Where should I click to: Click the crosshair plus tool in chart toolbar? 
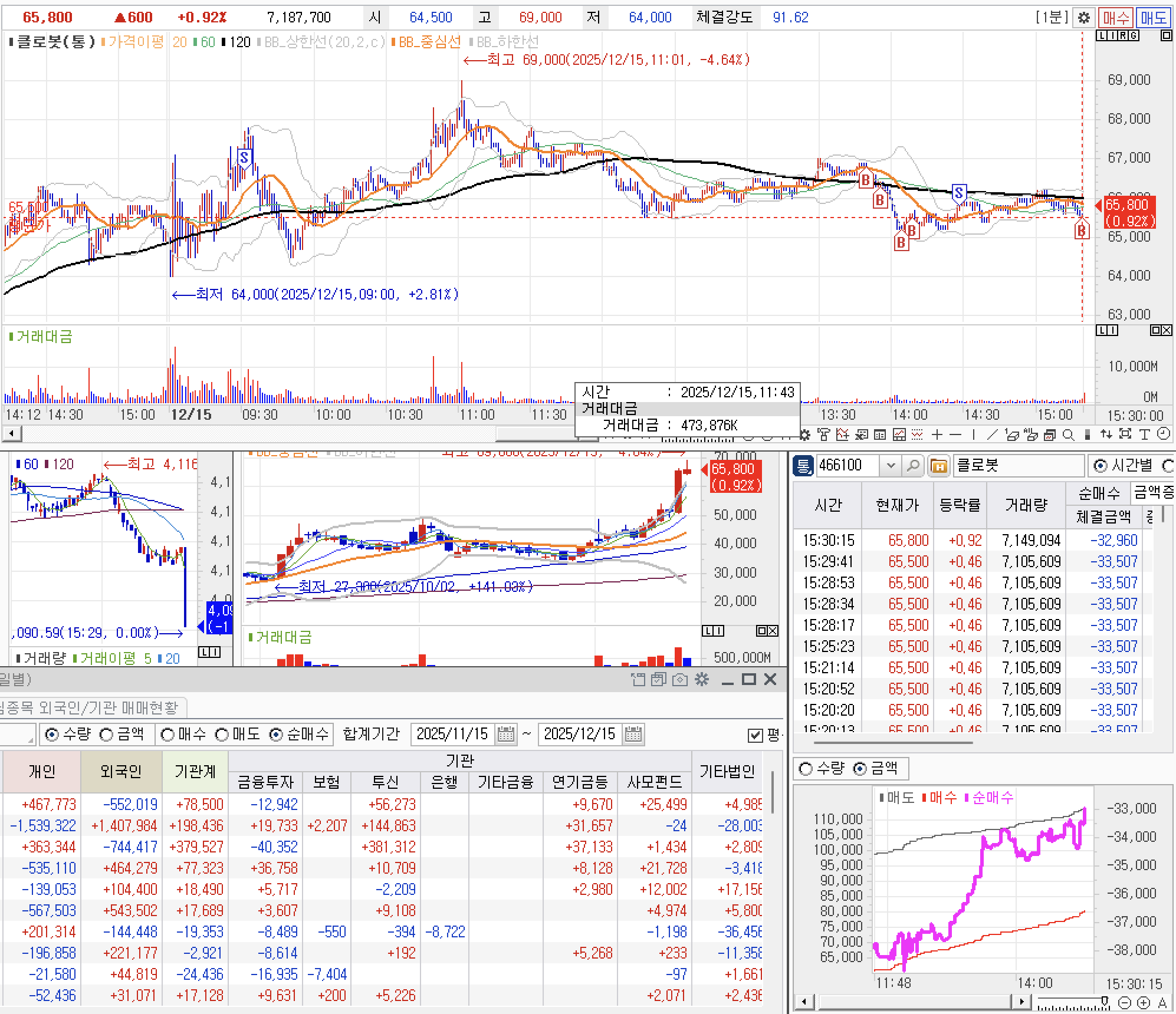(x=937, y=435)
